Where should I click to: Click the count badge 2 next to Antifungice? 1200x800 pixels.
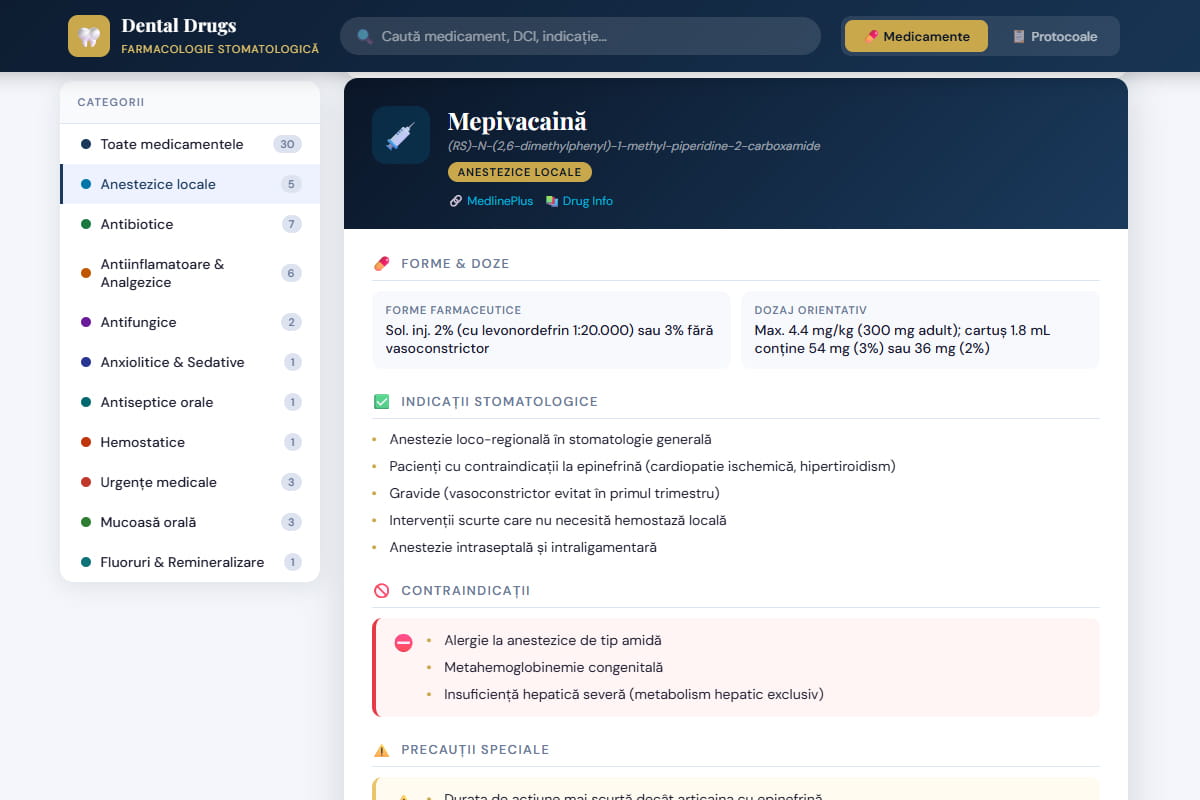[292, 322]
